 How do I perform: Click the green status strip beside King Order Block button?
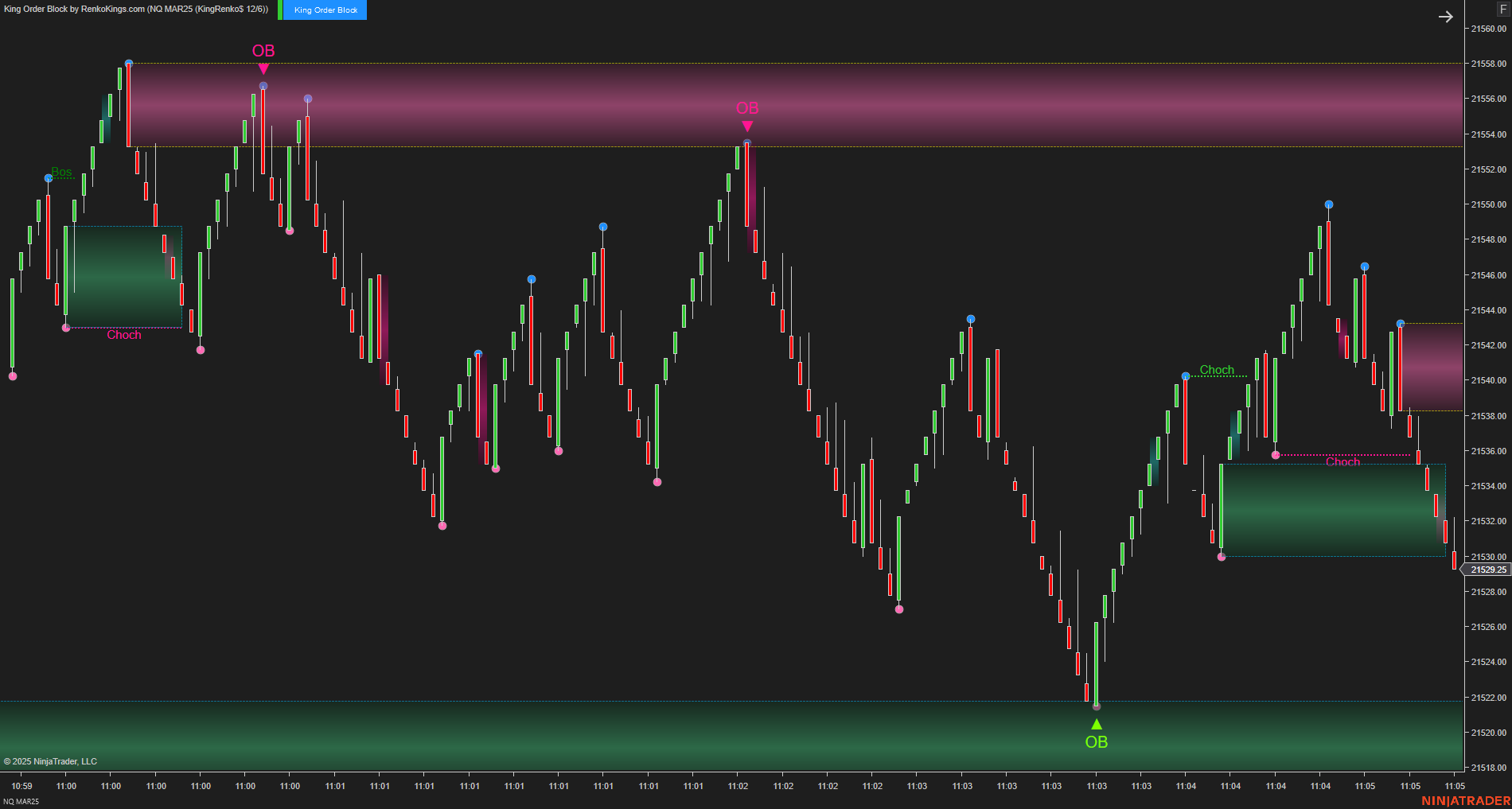tap(280, 10)
